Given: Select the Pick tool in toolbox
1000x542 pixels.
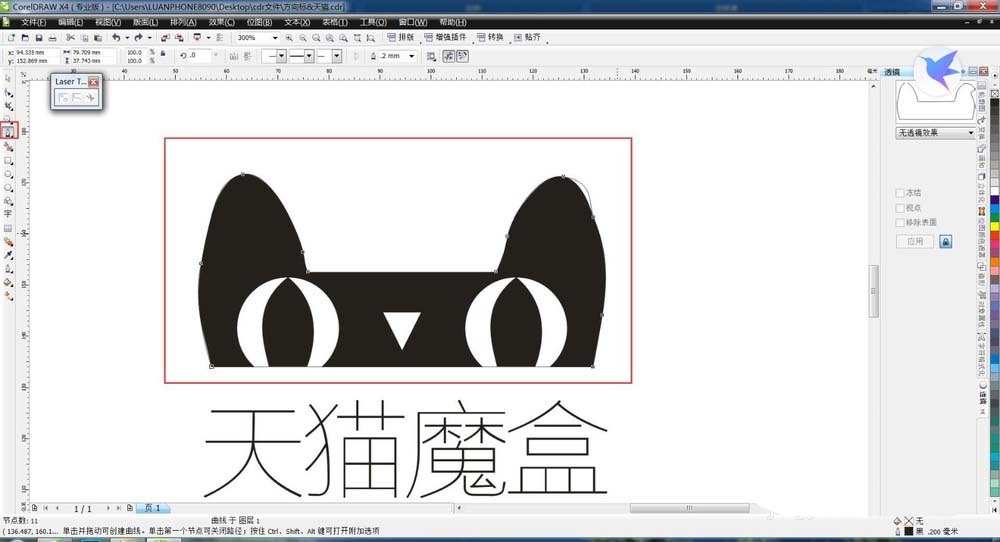Looking at the screenshot, I should click(x=8, y=78).
